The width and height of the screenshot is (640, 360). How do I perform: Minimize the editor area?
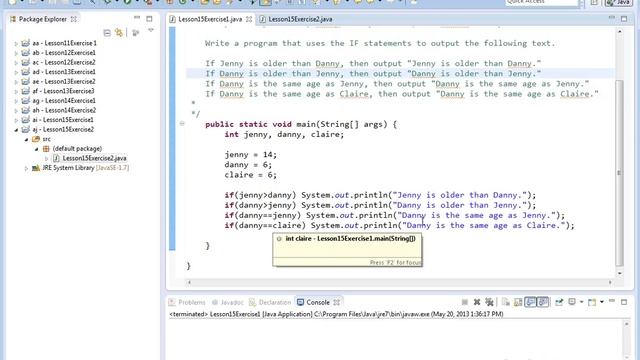point(612,18)
